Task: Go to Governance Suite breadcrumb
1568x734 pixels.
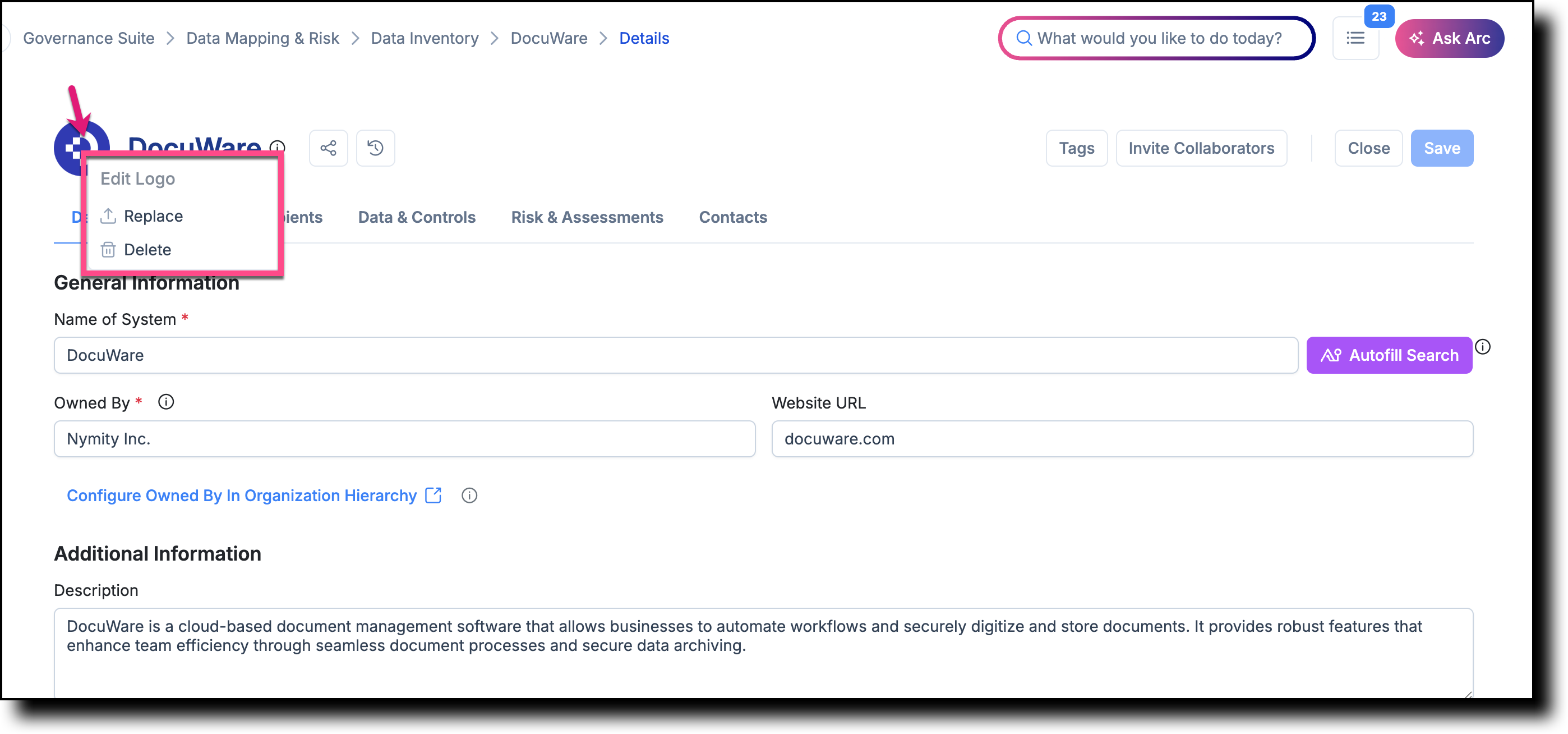Action: [88, 38]
